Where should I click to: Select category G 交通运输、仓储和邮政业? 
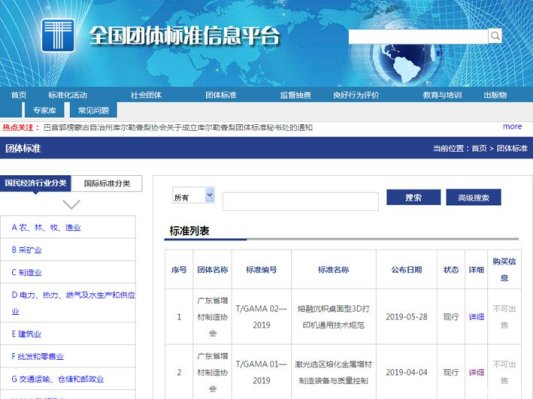coord(57,379)
